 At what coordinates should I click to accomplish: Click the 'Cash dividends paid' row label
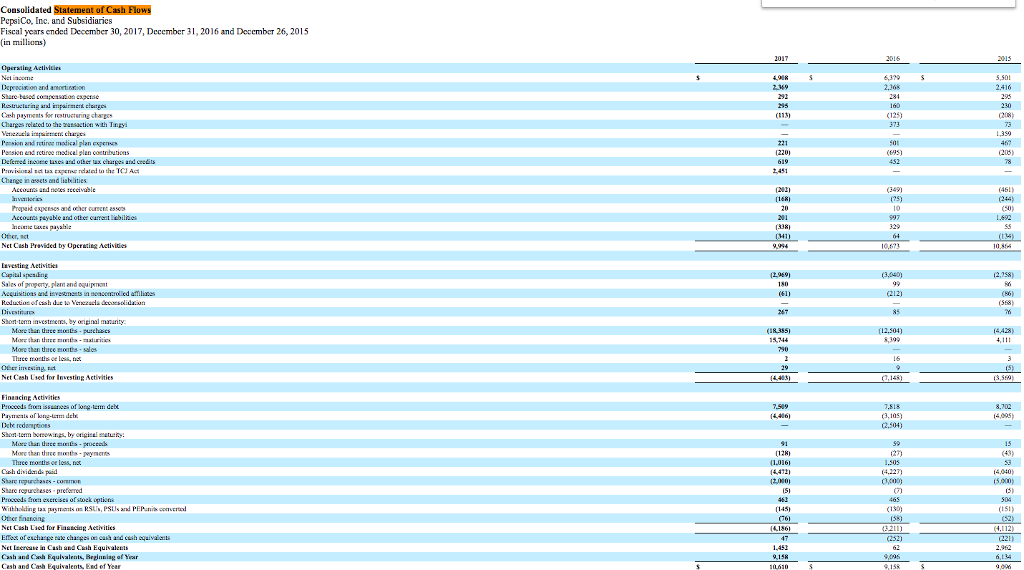click(29, 471)
